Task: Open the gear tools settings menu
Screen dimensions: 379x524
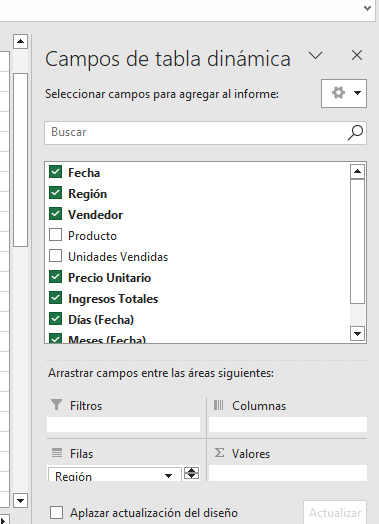Action: click(x=344, y=93)
